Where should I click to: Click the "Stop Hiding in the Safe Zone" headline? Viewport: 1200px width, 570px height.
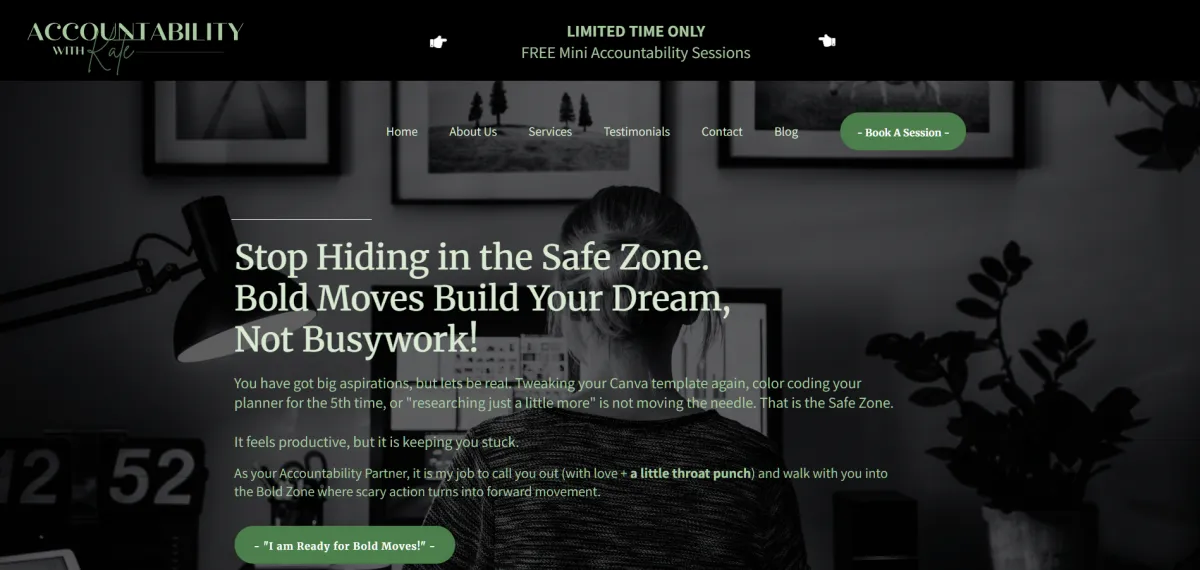click(472, 258)
